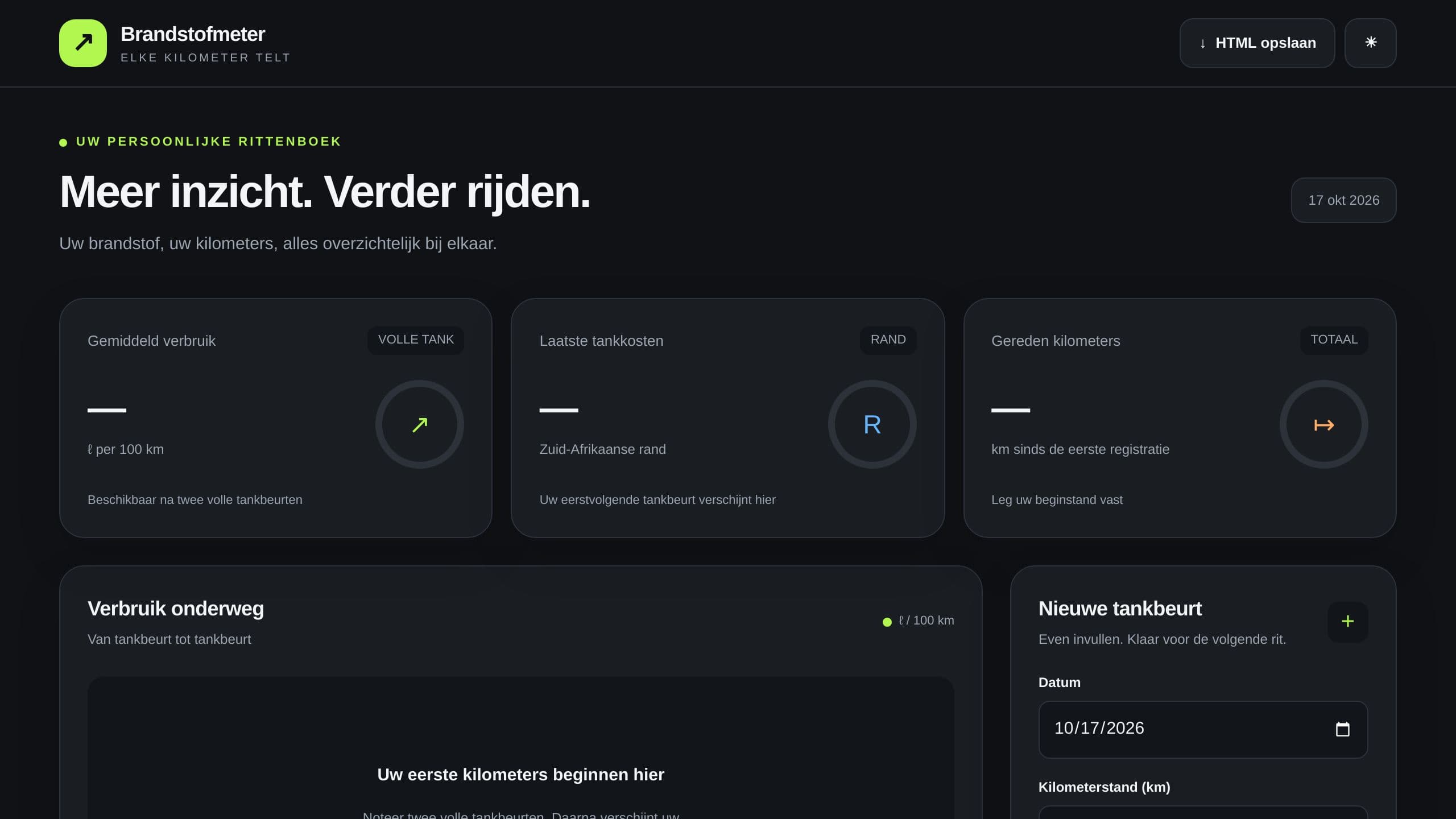Click the 17 okt 2026 date badge
Screen dimensions: 1456x819
(1343, 200)
